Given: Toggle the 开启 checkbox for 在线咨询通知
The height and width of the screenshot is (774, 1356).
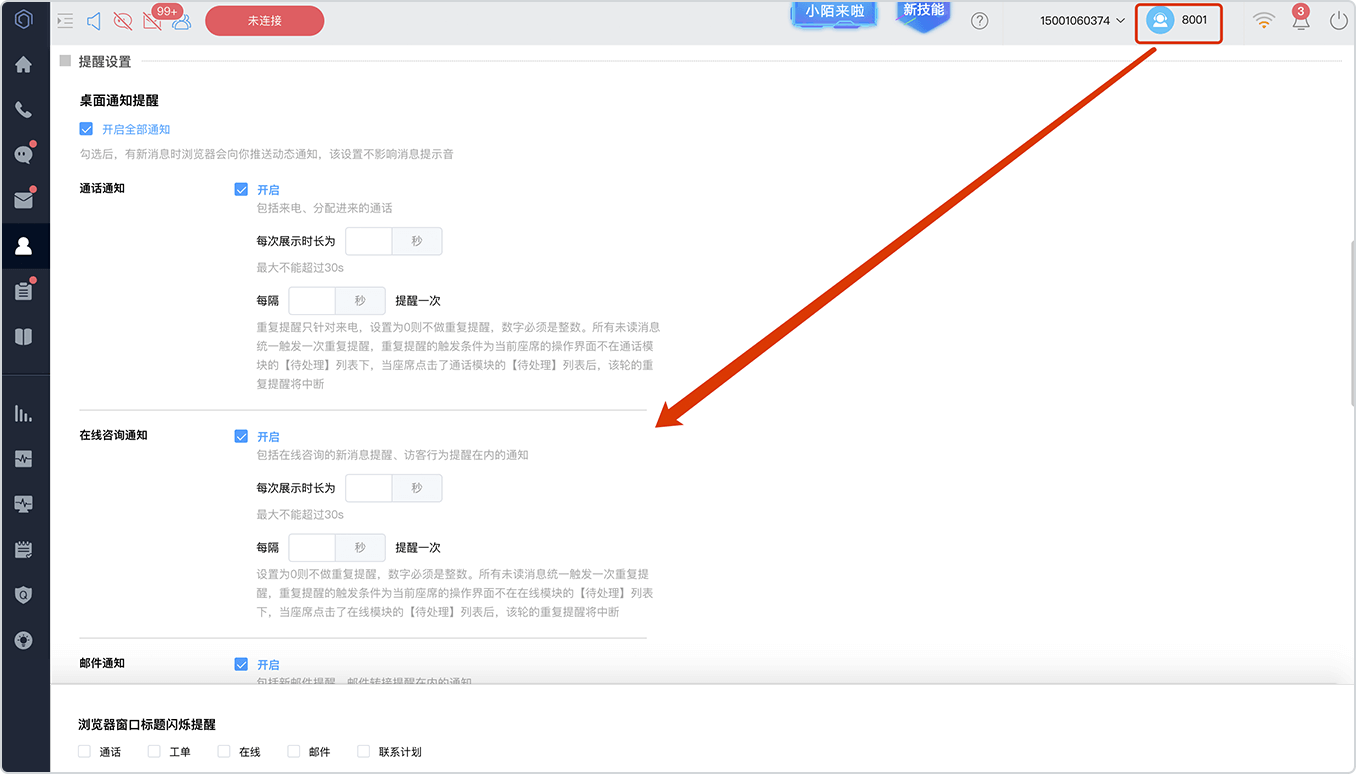Looking at the screenshot, I should pyautogui.click(x=241, y=436).
